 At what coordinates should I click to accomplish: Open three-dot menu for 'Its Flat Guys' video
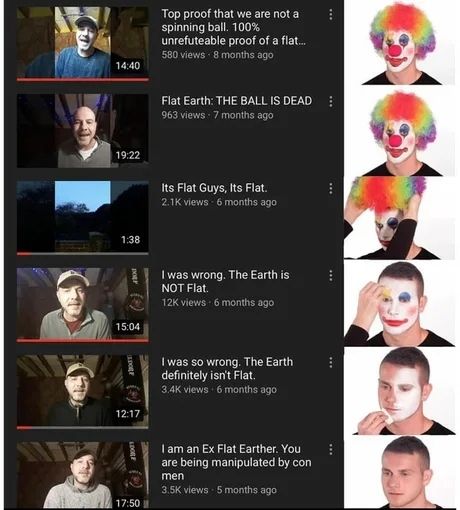tap(330, 188)
